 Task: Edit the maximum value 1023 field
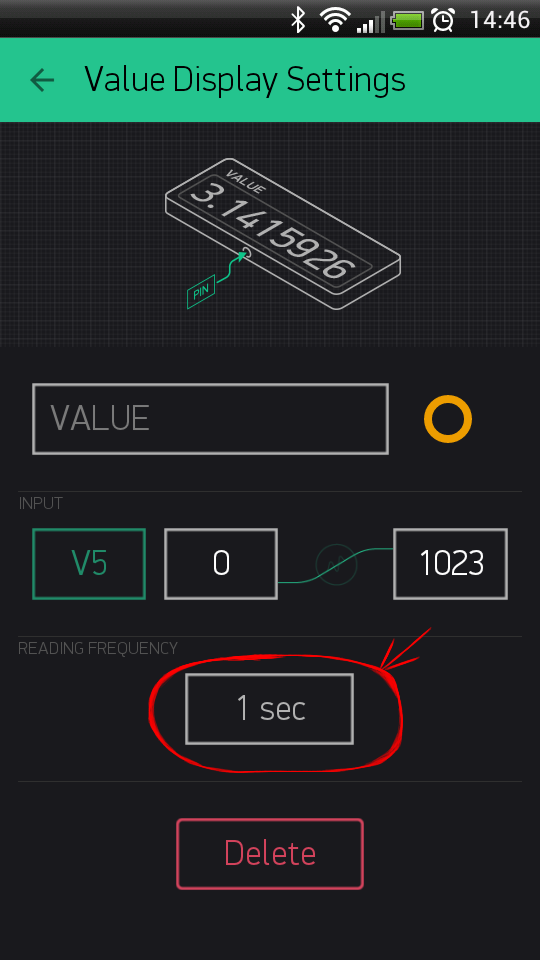tap(451, 564)
